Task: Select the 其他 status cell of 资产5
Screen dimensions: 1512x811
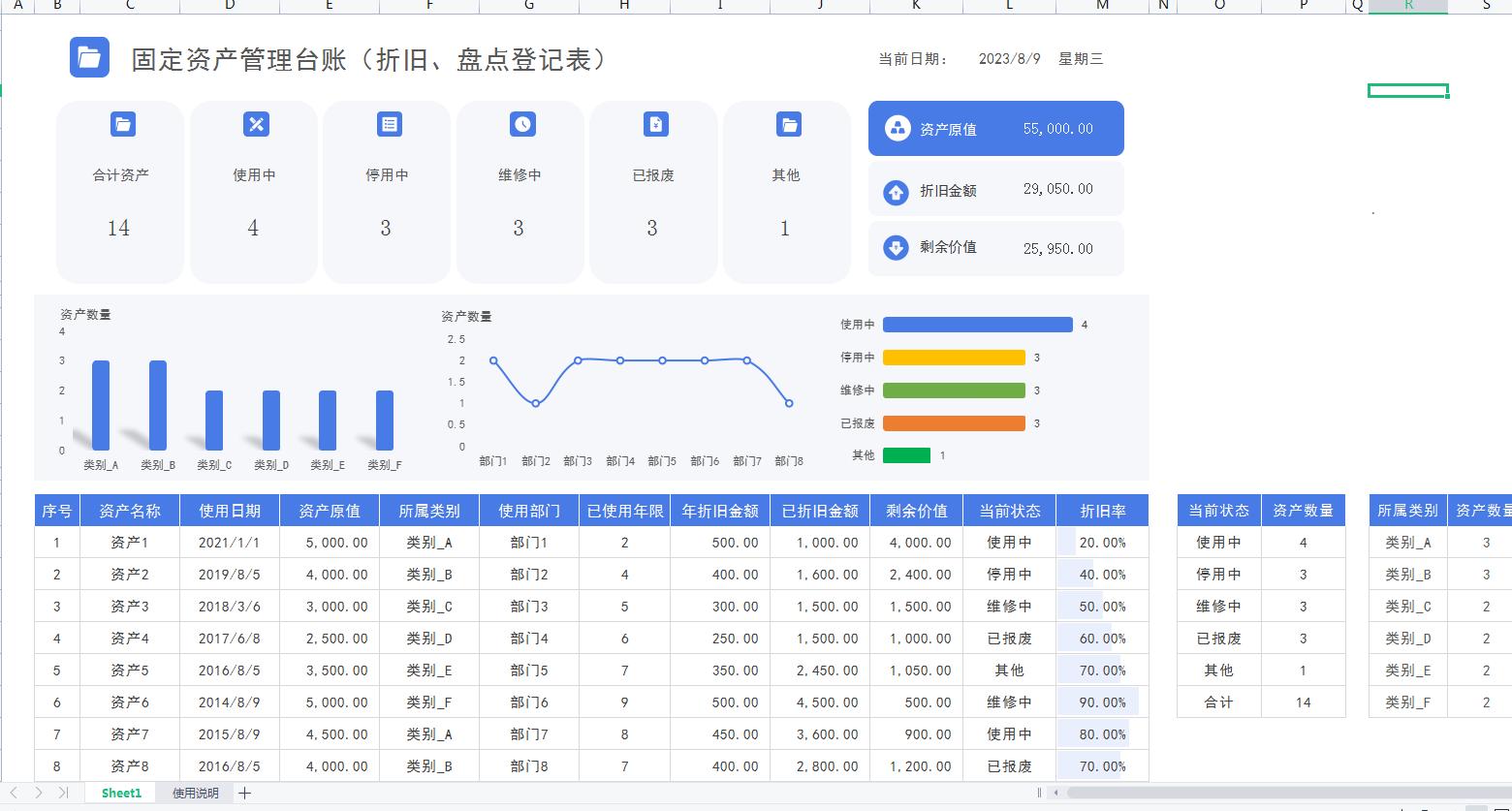Action: 1009,671
